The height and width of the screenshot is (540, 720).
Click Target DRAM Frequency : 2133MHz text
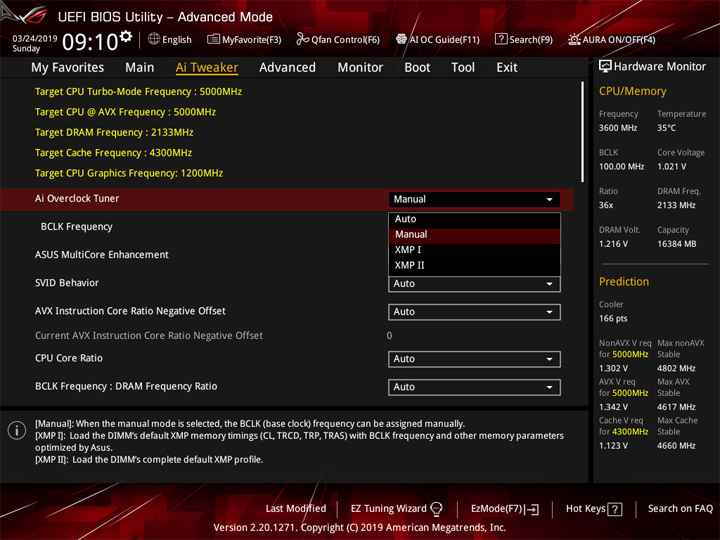(x=114, y=132)
